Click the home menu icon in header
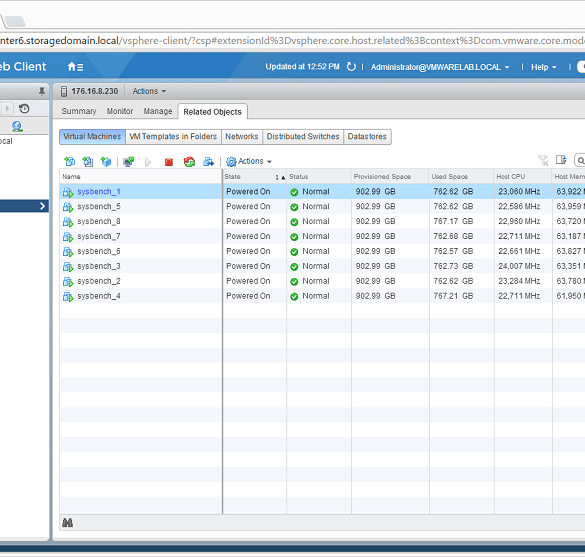585x557 pixels. 75,66
